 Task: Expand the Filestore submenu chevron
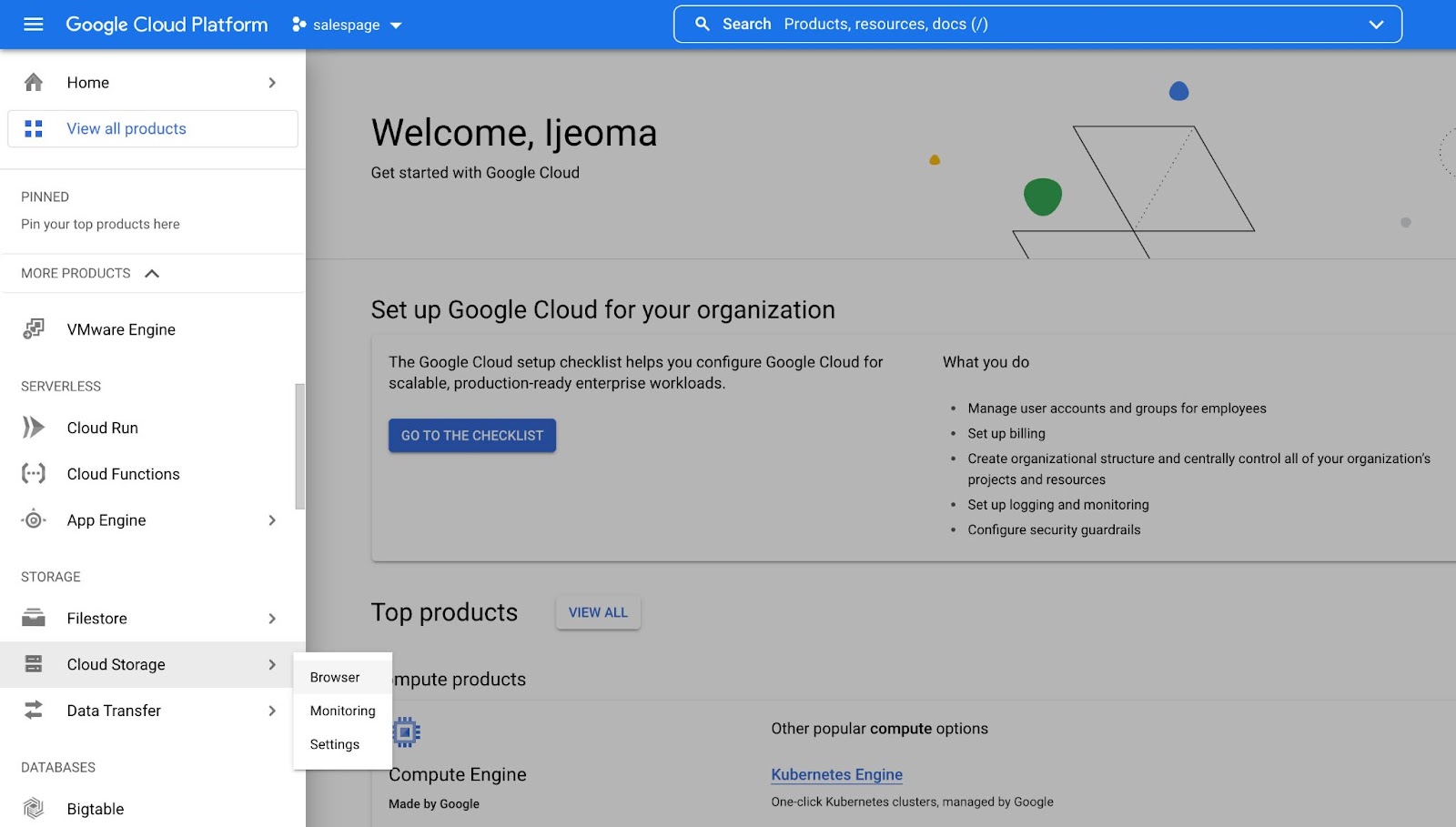pos(272,619)
